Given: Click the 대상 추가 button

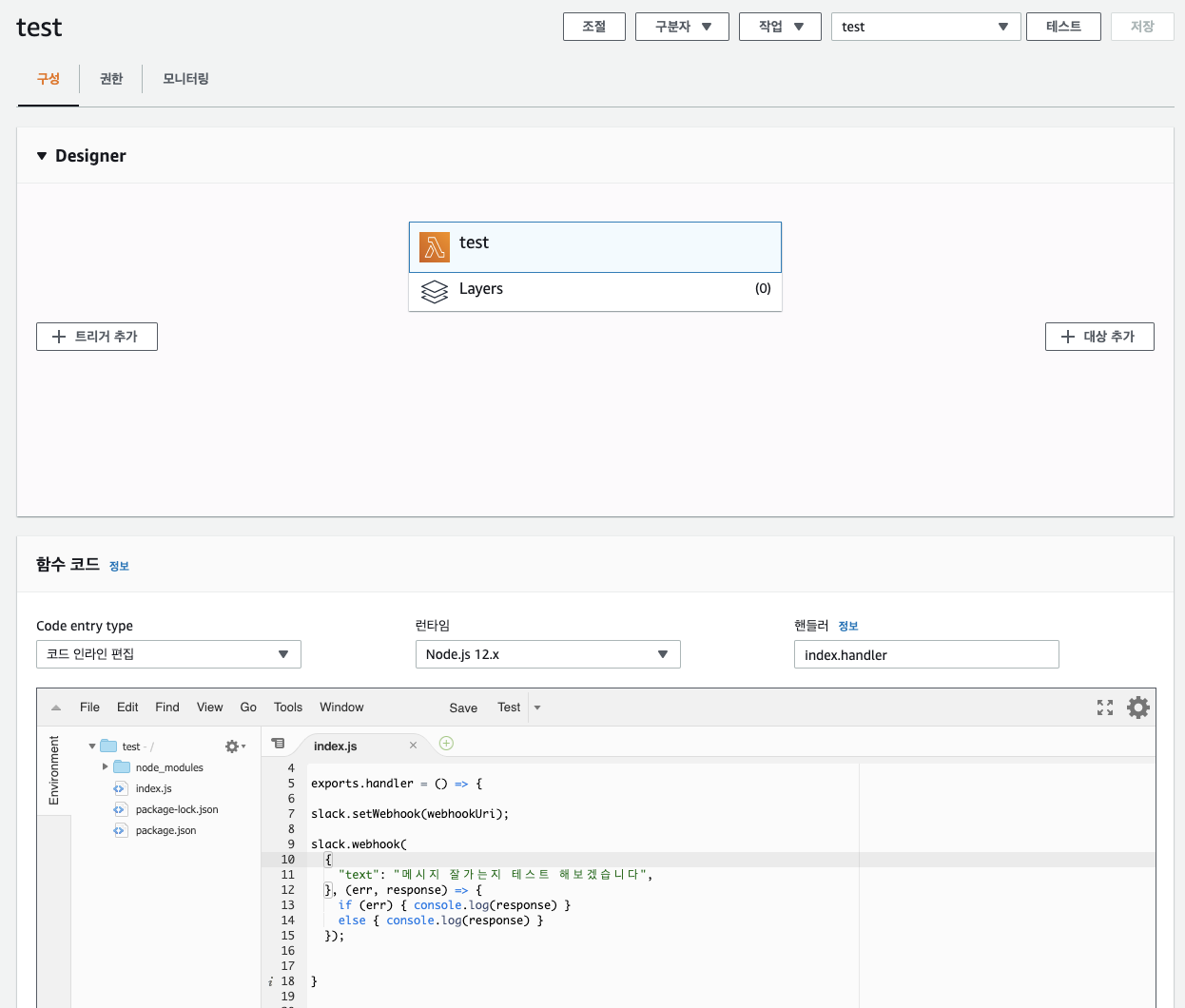Looking at the screenshot, I should tap(1099, 337).
